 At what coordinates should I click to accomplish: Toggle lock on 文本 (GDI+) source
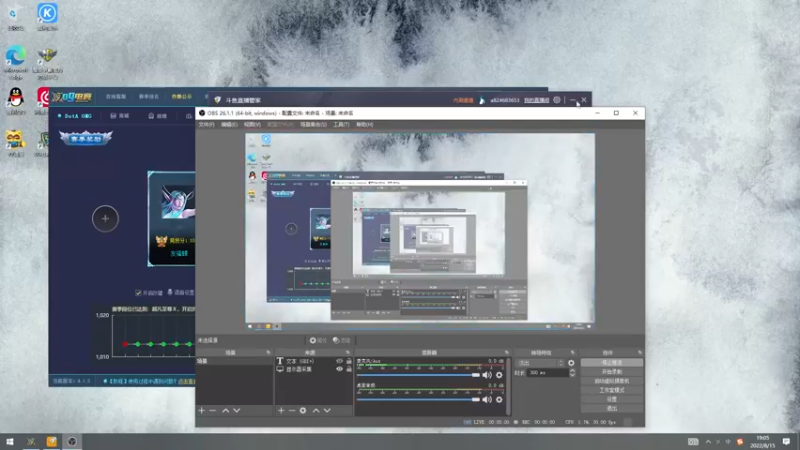click(349, 361)
